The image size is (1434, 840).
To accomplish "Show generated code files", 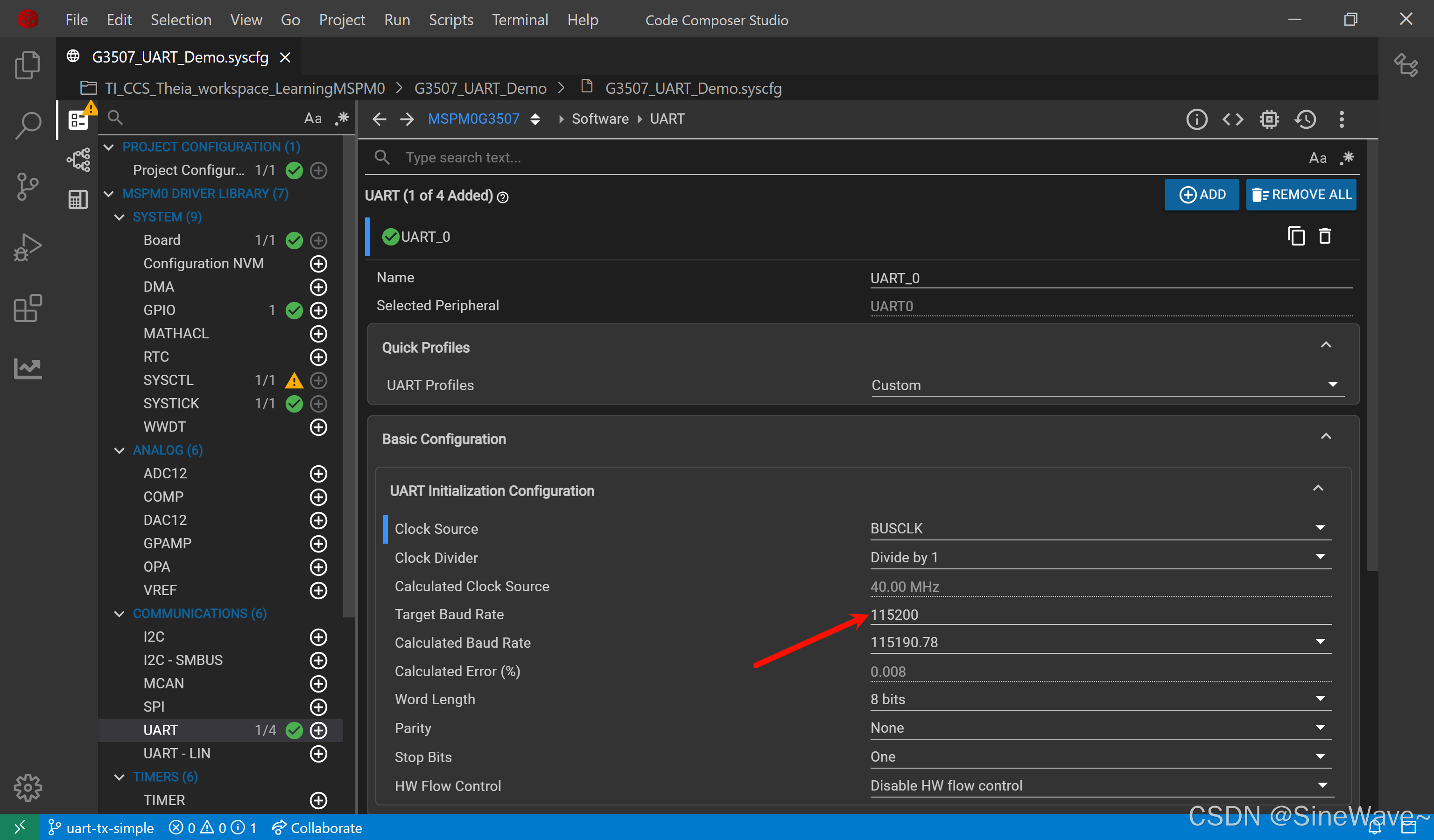I will tap(1232, 119).
